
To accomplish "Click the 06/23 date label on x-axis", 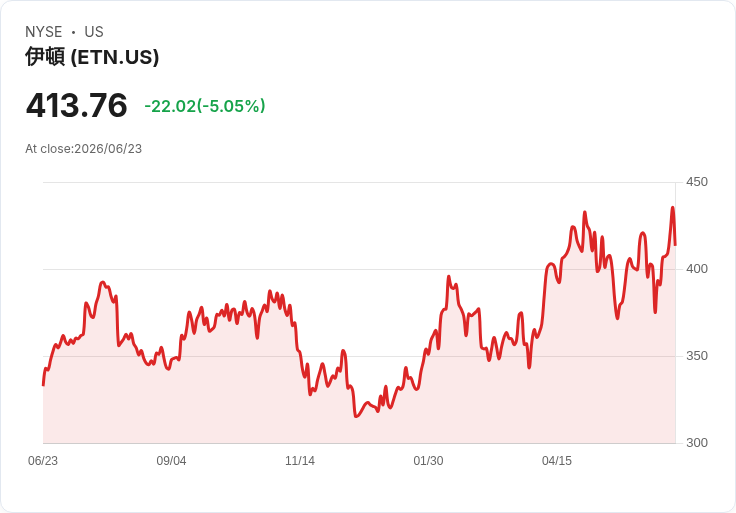I will pyautogui.click(x=43, y=461).
